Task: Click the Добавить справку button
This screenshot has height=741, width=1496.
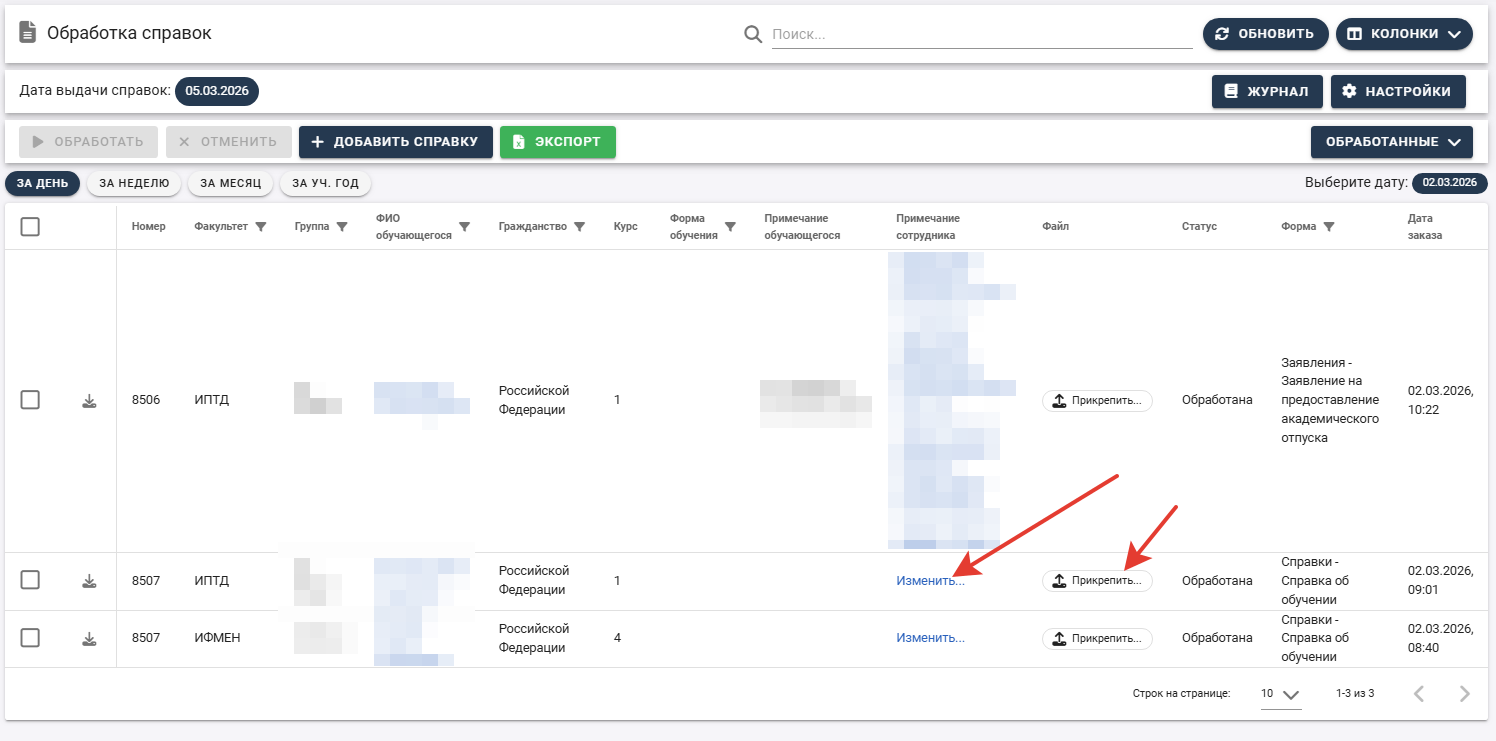Action: click(x=395, y=142)
